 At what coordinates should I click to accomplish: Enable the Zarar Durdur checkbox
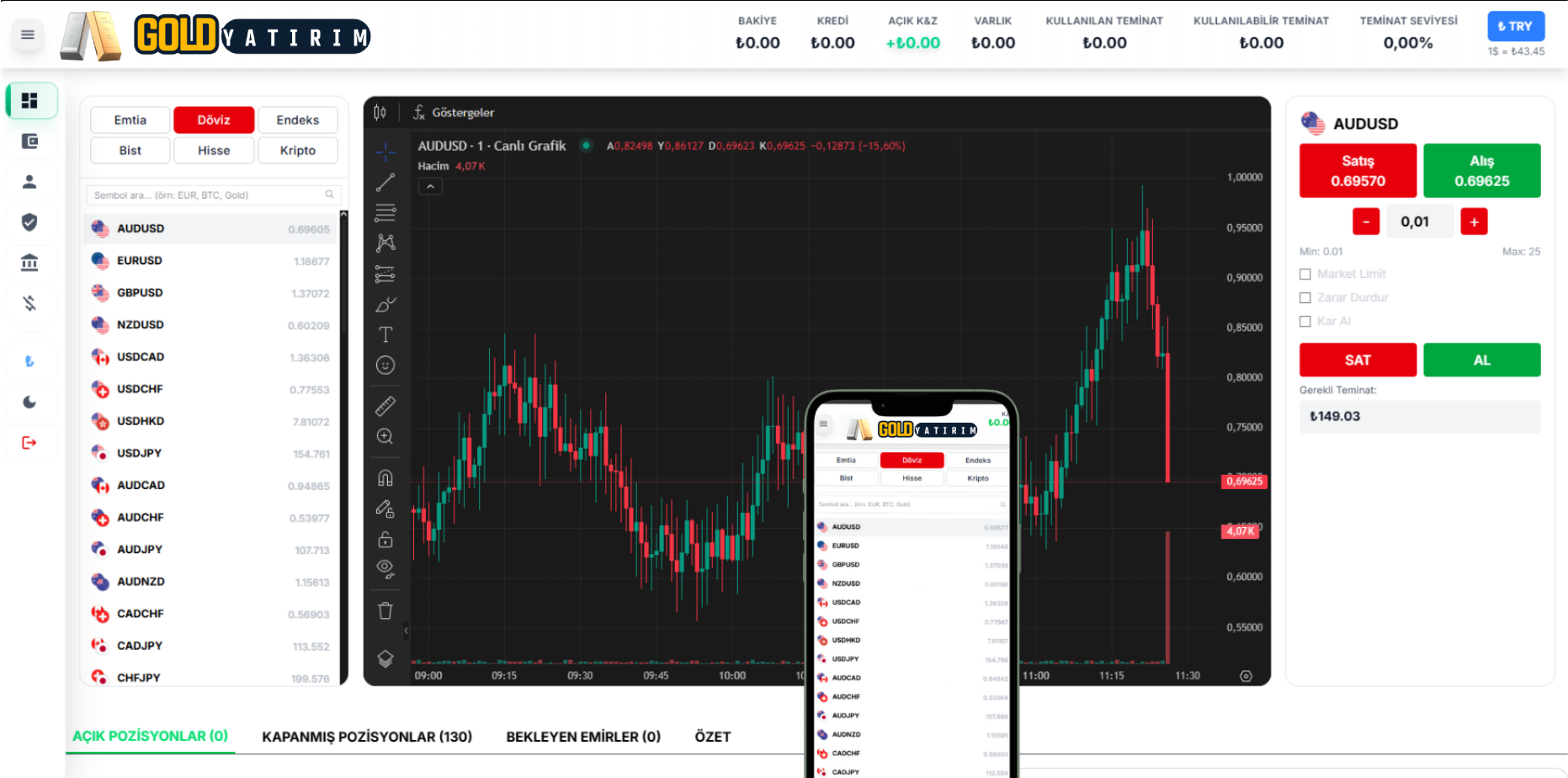[x=1305, y=298]
